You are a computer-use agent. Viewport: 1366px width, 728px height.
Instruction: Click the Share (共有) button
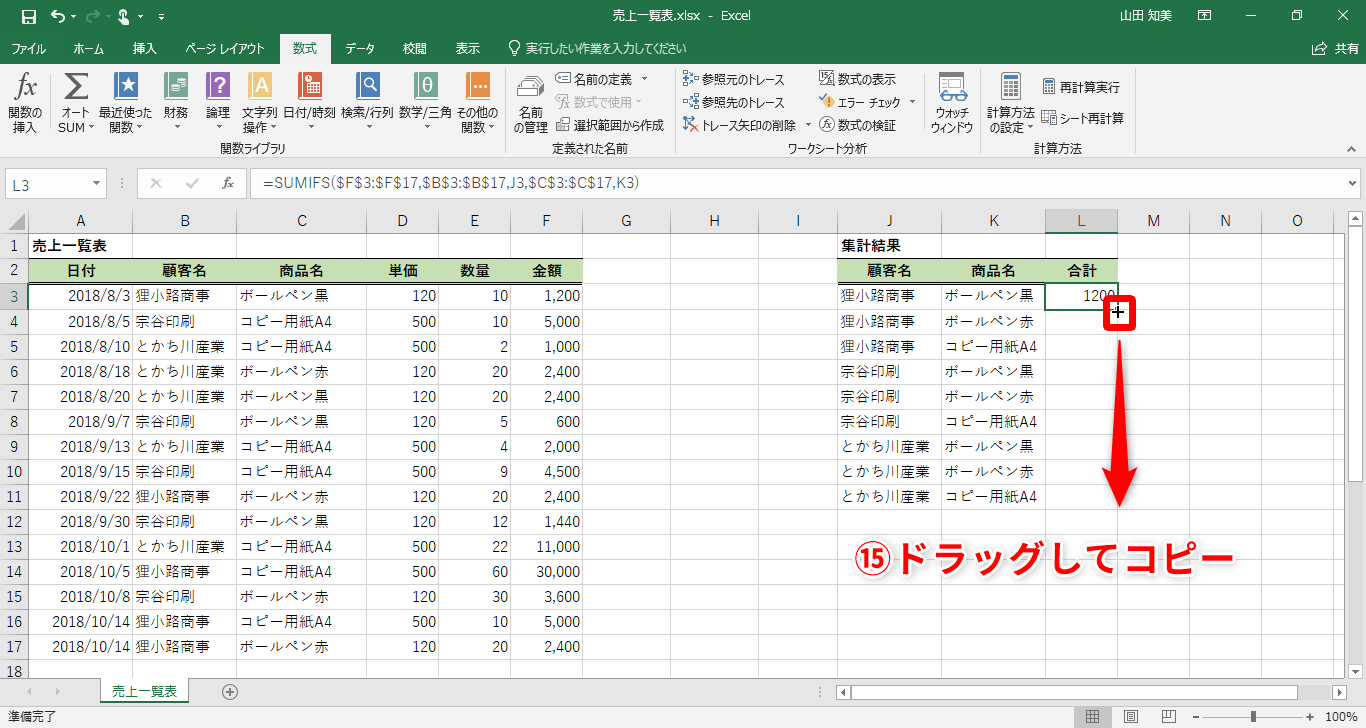(x=1336, y=48)
